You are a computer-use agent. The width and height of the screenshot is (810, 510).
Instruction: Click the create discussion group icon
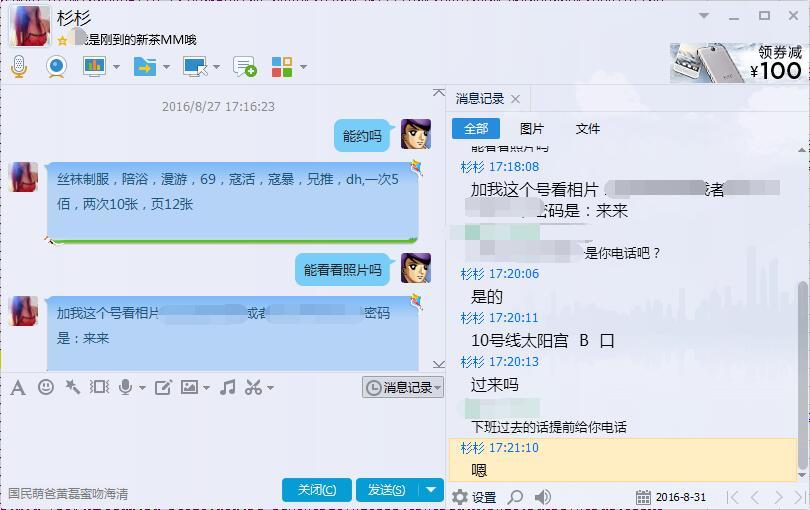point(244,67)
